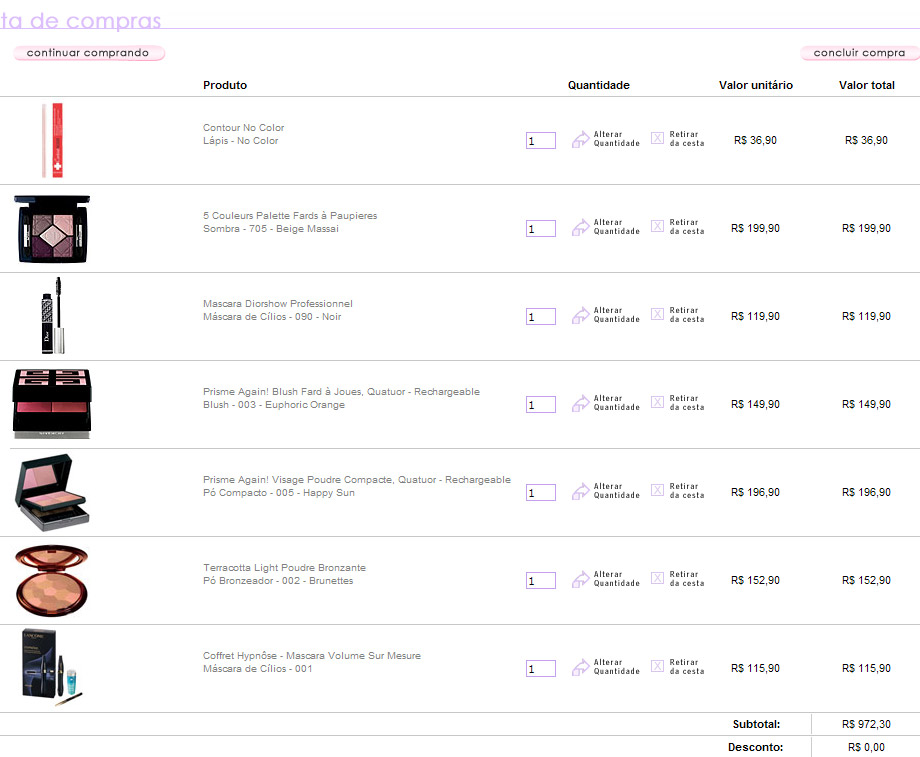Click the Givenchy blush compact thumbnail
The height and width of the screenshot is (757, 920).
point(52,404)
